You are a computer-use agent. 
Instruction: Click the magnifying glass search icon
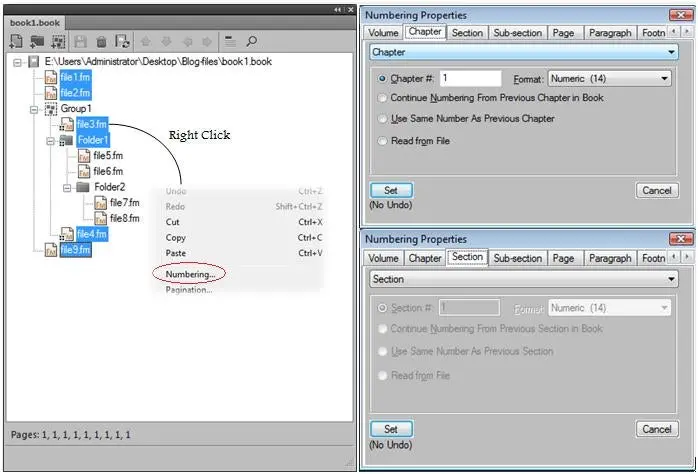coord(252,42)
